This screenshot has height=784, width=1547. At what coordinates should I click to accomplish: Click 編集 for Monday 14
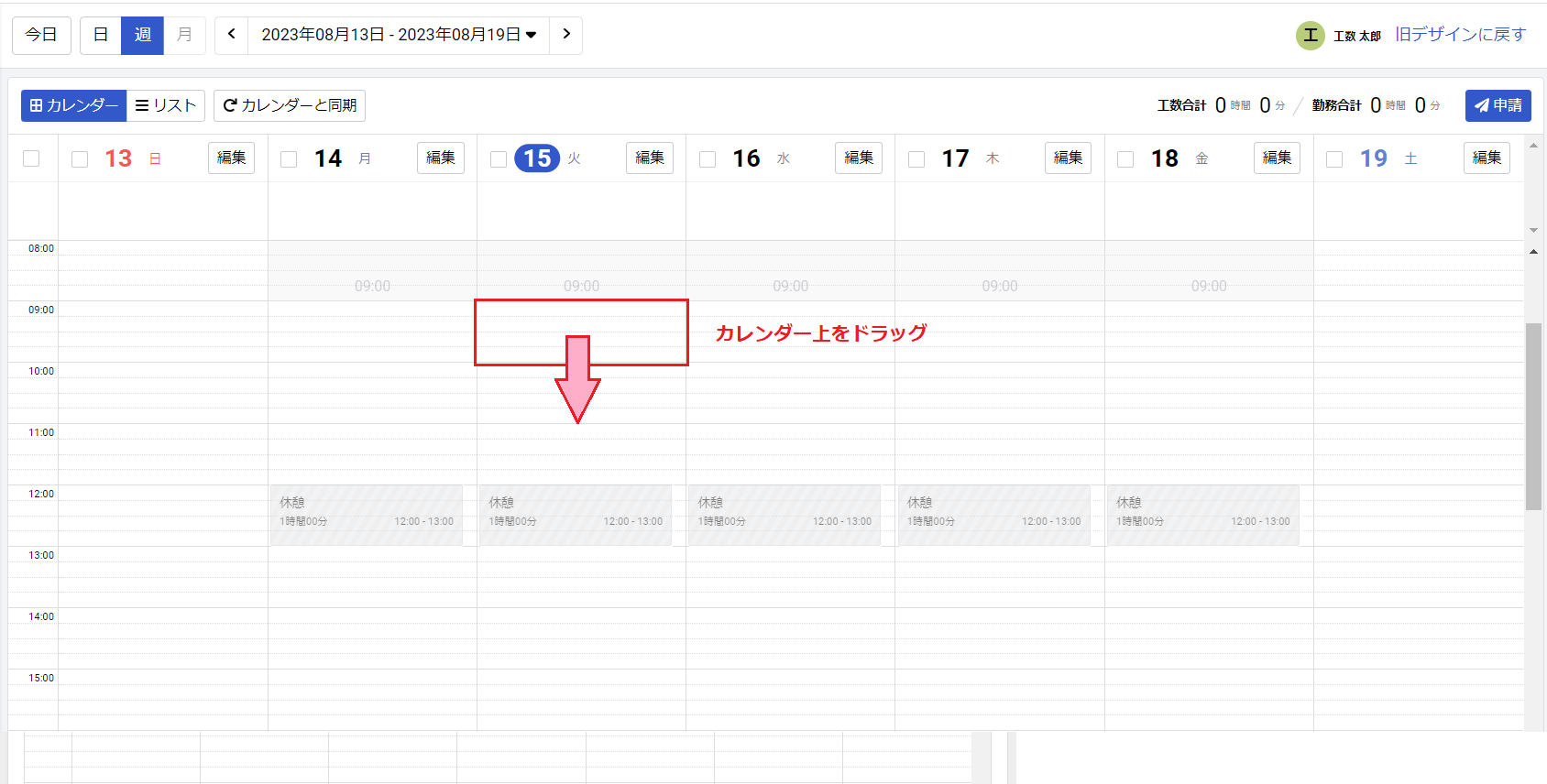coord(440,158)
